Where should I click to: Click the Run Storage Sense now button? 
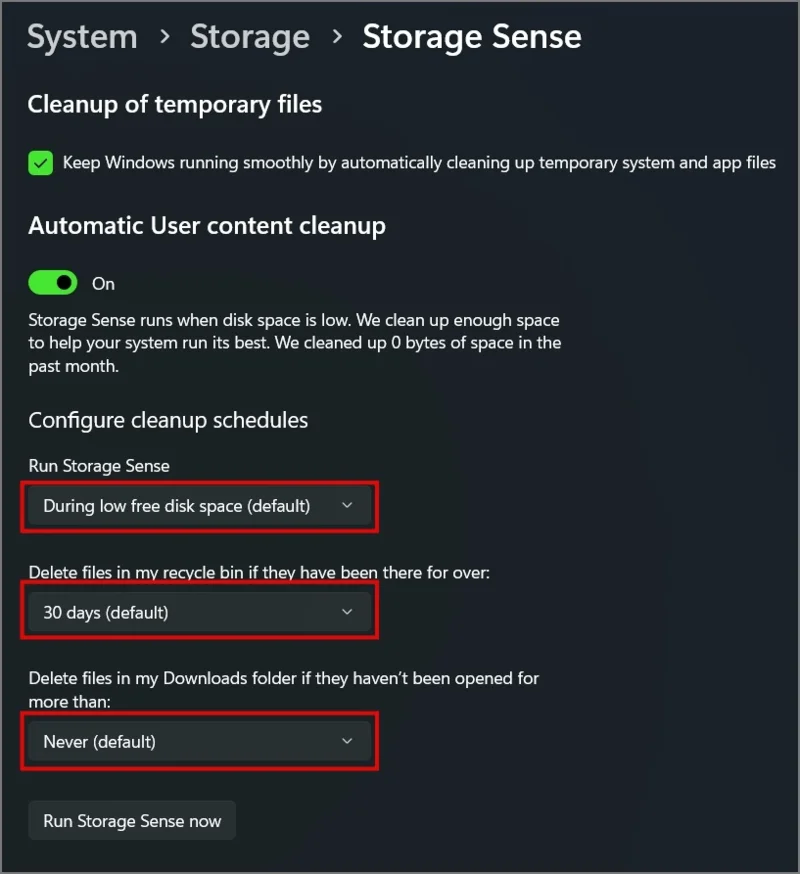click(x=131, y=820)
